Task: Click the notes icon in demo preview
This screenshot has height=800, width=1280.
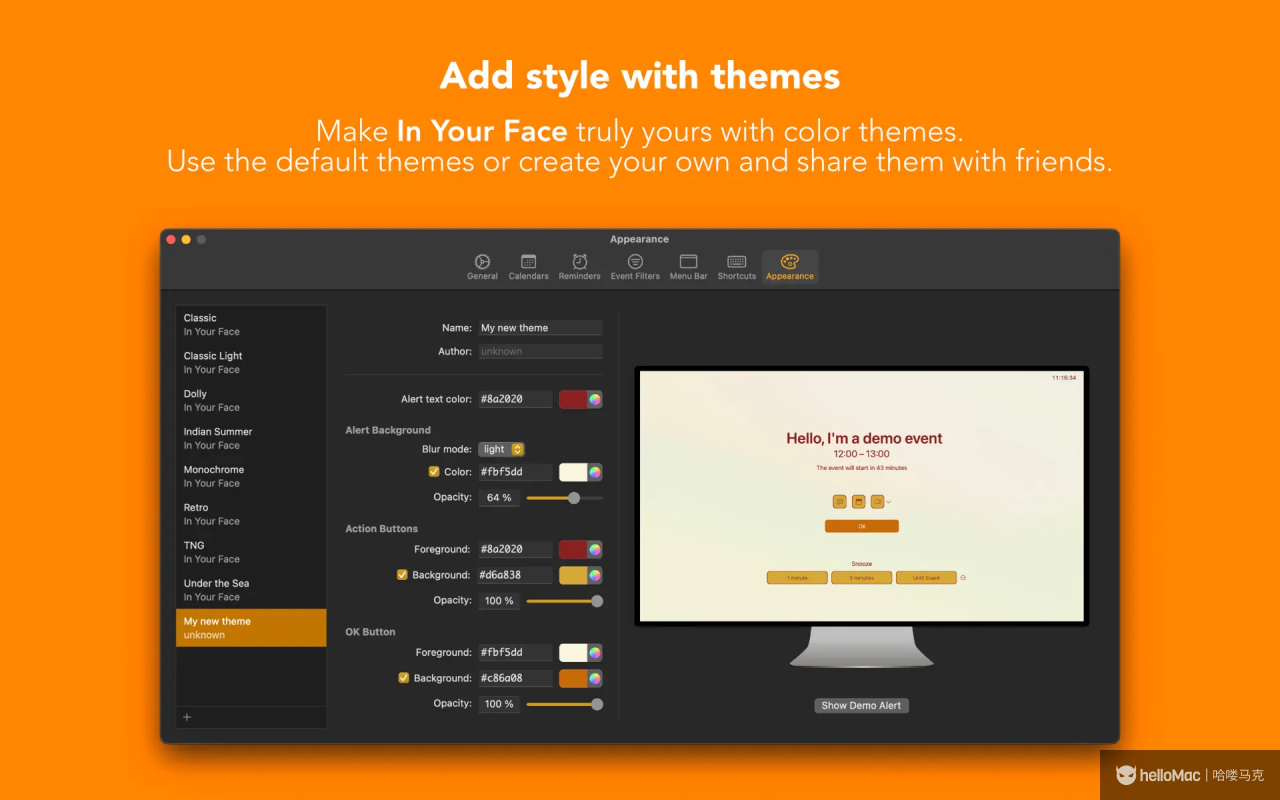Action: pyautogui.click(x=840, y=501)
